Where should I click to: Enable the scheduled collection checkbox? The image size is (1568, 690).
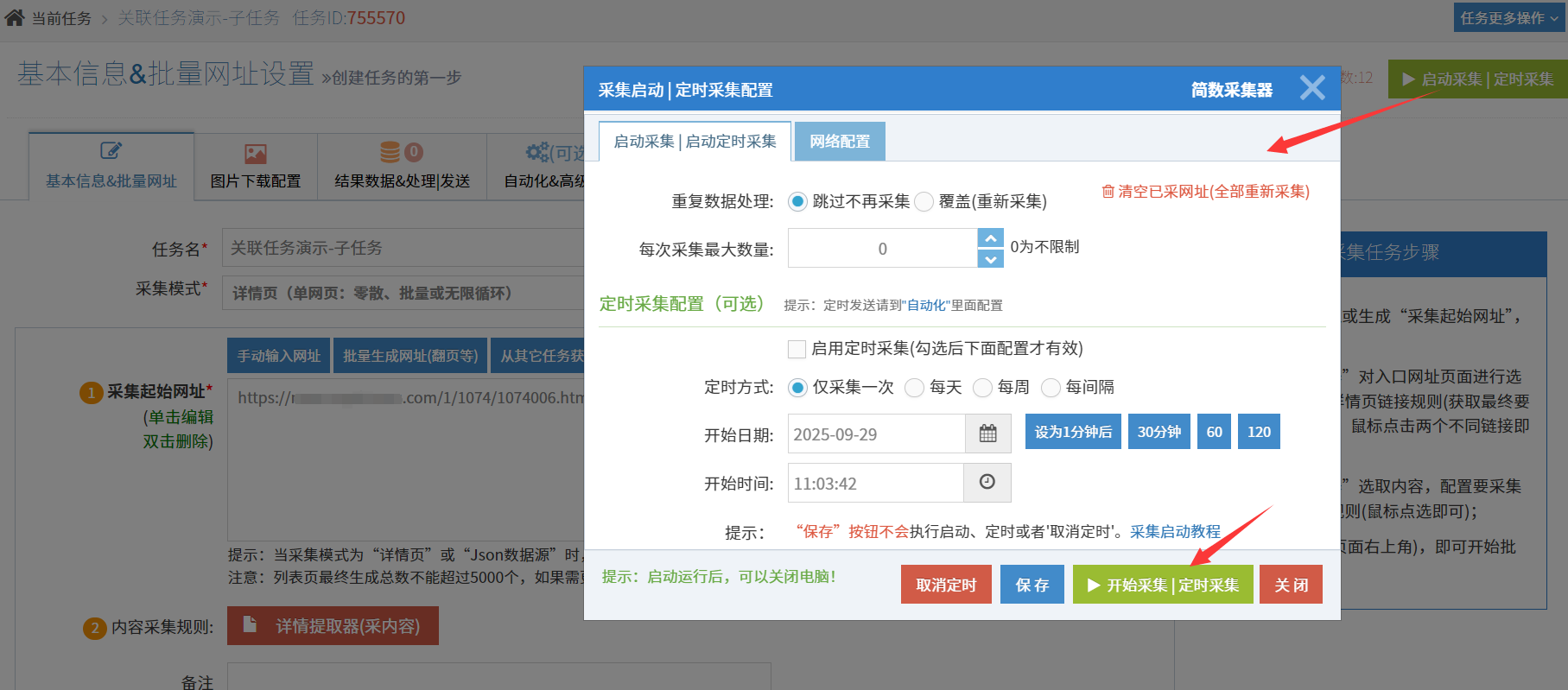click(797, 349)
